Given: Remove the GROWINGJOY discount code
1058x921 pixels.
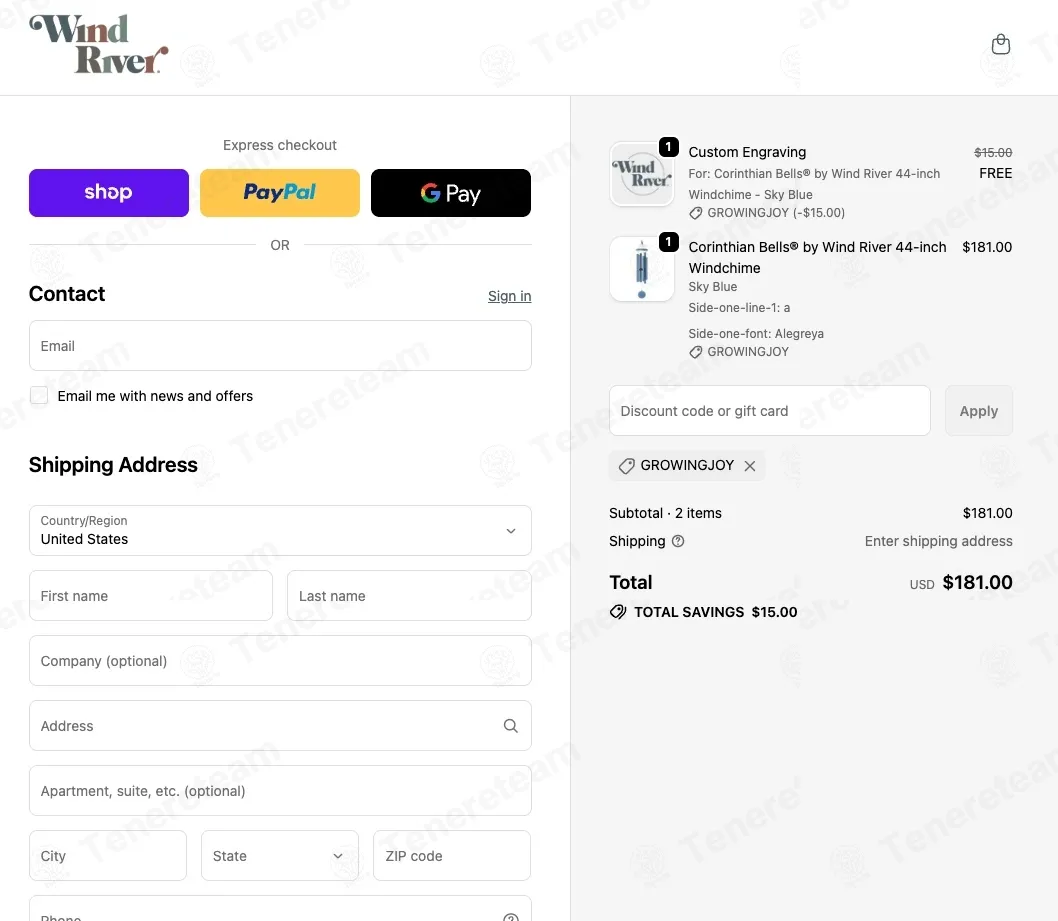Looking at the screenshot, I should (x=750, y=466).
